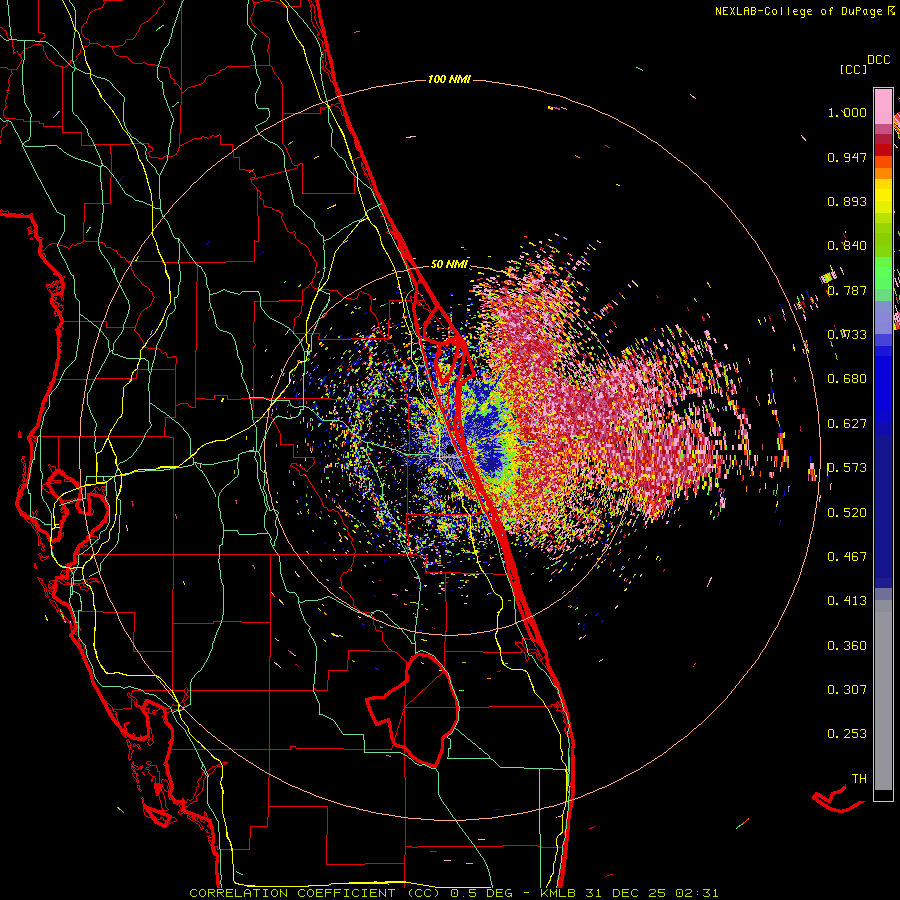Click the 0.573 scale value
900x900 pixels.
847,468
